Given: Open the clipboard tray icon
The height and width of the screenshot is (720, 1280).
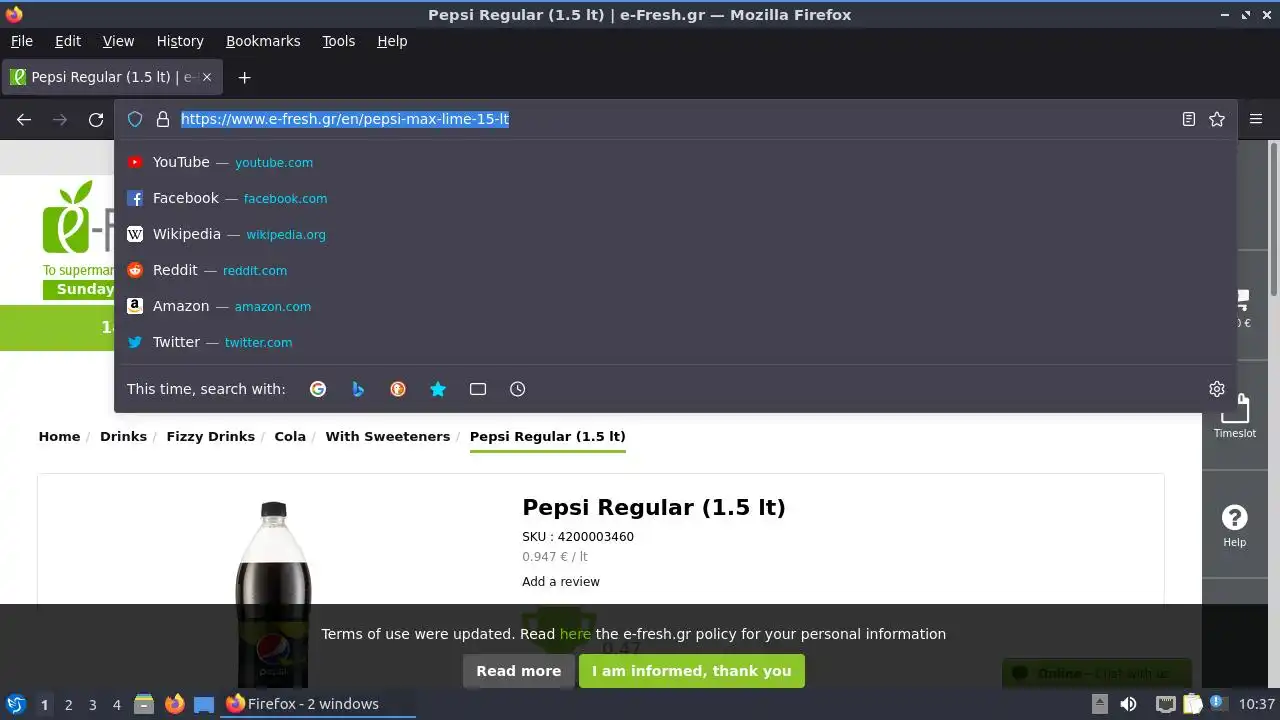Looking at the screenshot, I should coord(1192,704).
